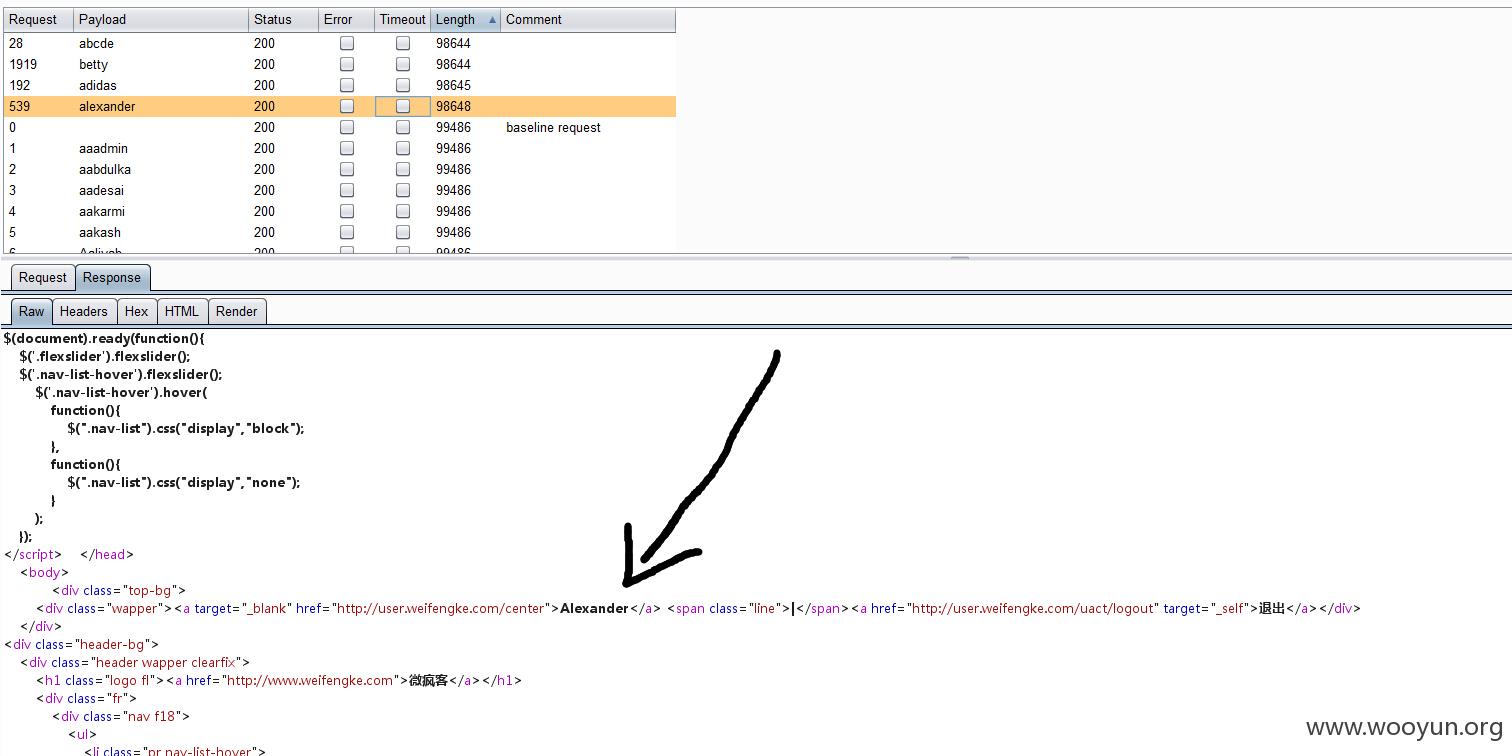Tick the Error checkbox for abcde row
This screenshot has height=756, width=1512.
click(347, 43)
